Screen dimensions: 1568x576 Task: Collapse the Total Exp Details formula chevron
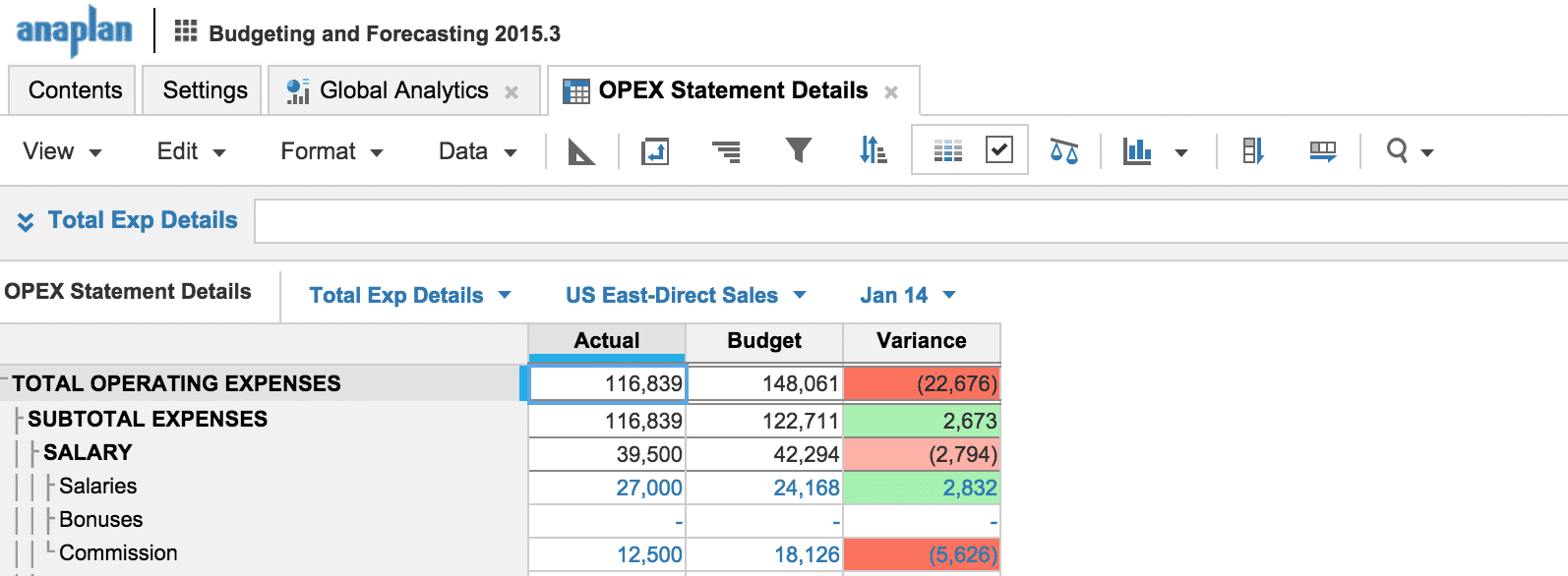coord(26,221)
